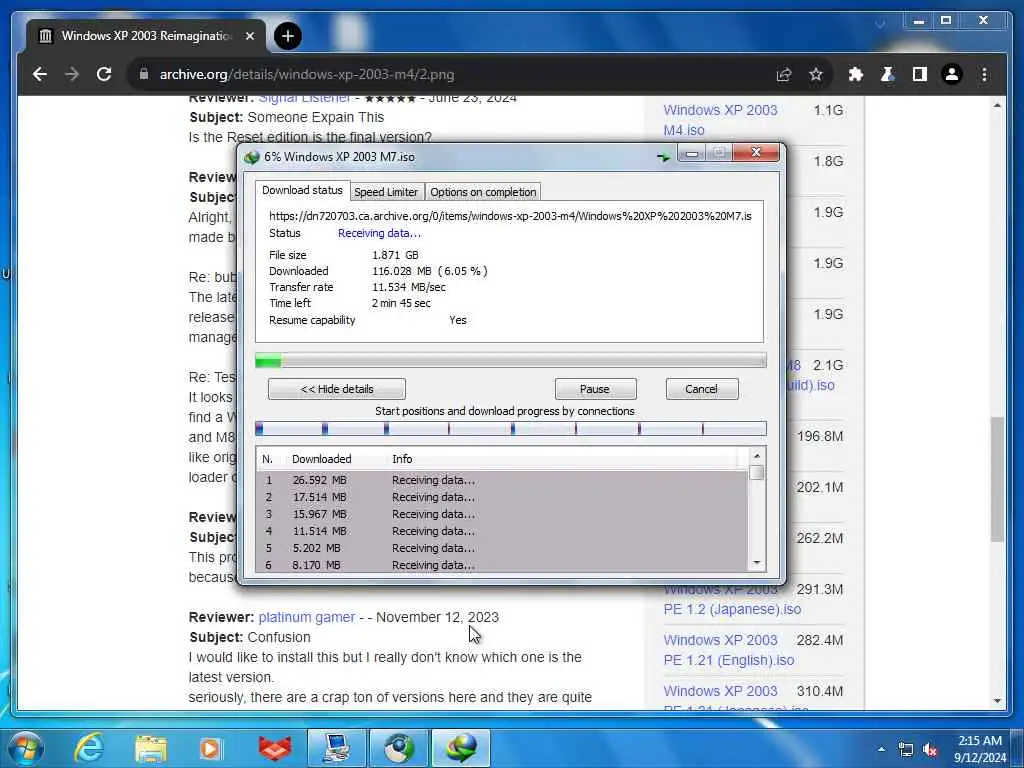Select connection row 11.514 MB
Image resolution: width=1024 pixels, height=768 pixels.
click(x=502, y=531)
